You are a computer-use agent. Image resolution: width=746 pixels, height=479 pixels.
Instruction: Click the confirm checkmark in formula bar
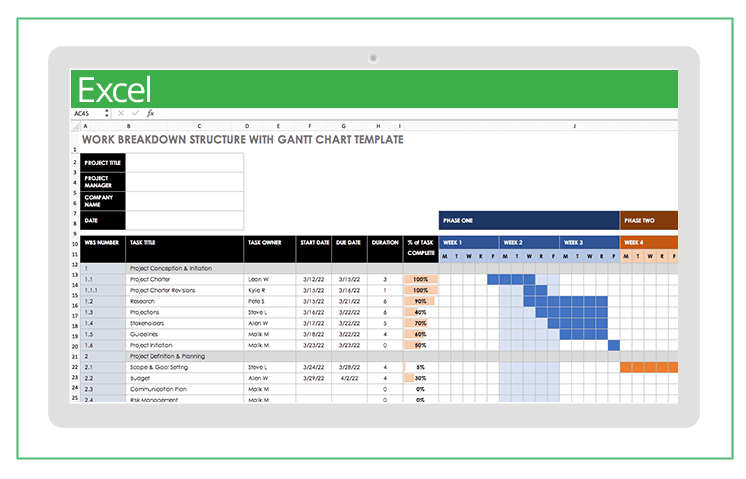click(x=135, y=114)
